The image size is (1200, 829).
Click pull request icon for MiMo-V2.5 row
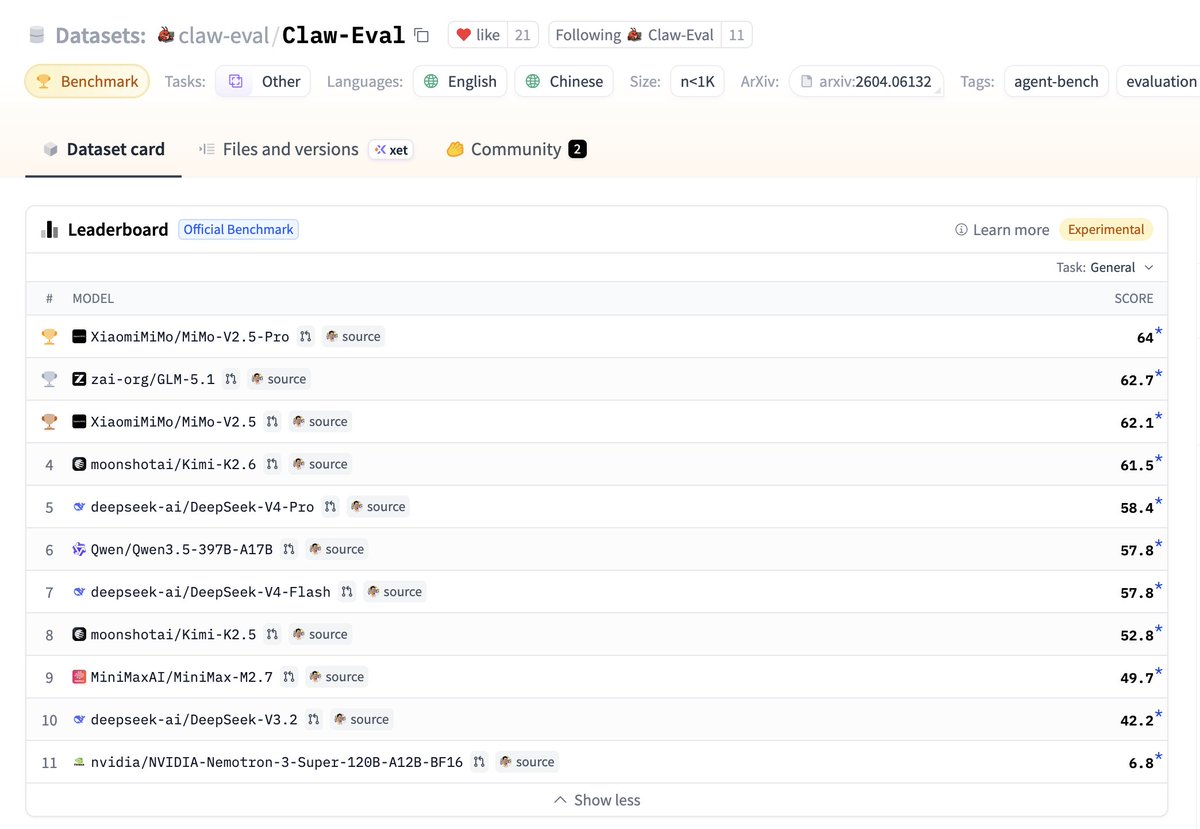coord(272,422)
